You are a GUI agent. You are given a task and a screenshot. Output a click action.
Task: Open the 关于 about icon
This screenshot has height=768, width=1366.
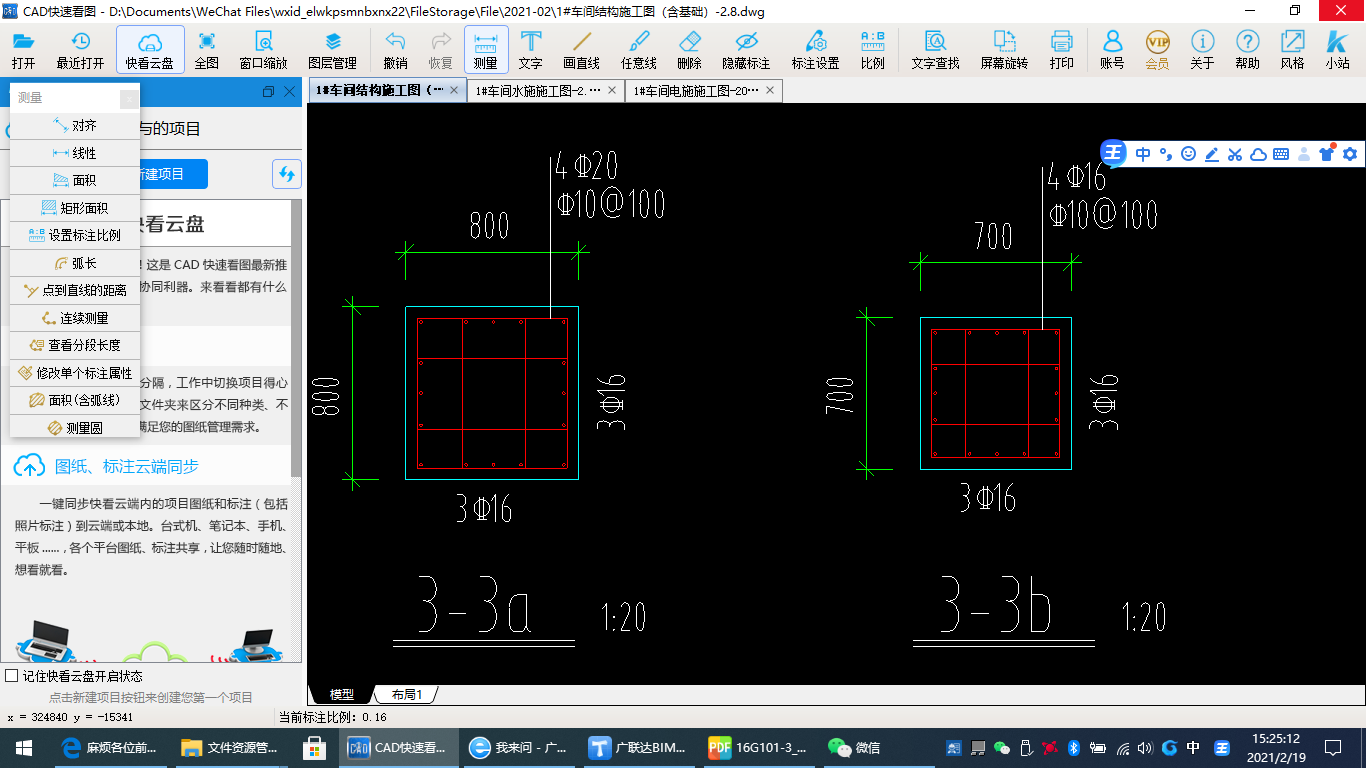pos(1202,50)
